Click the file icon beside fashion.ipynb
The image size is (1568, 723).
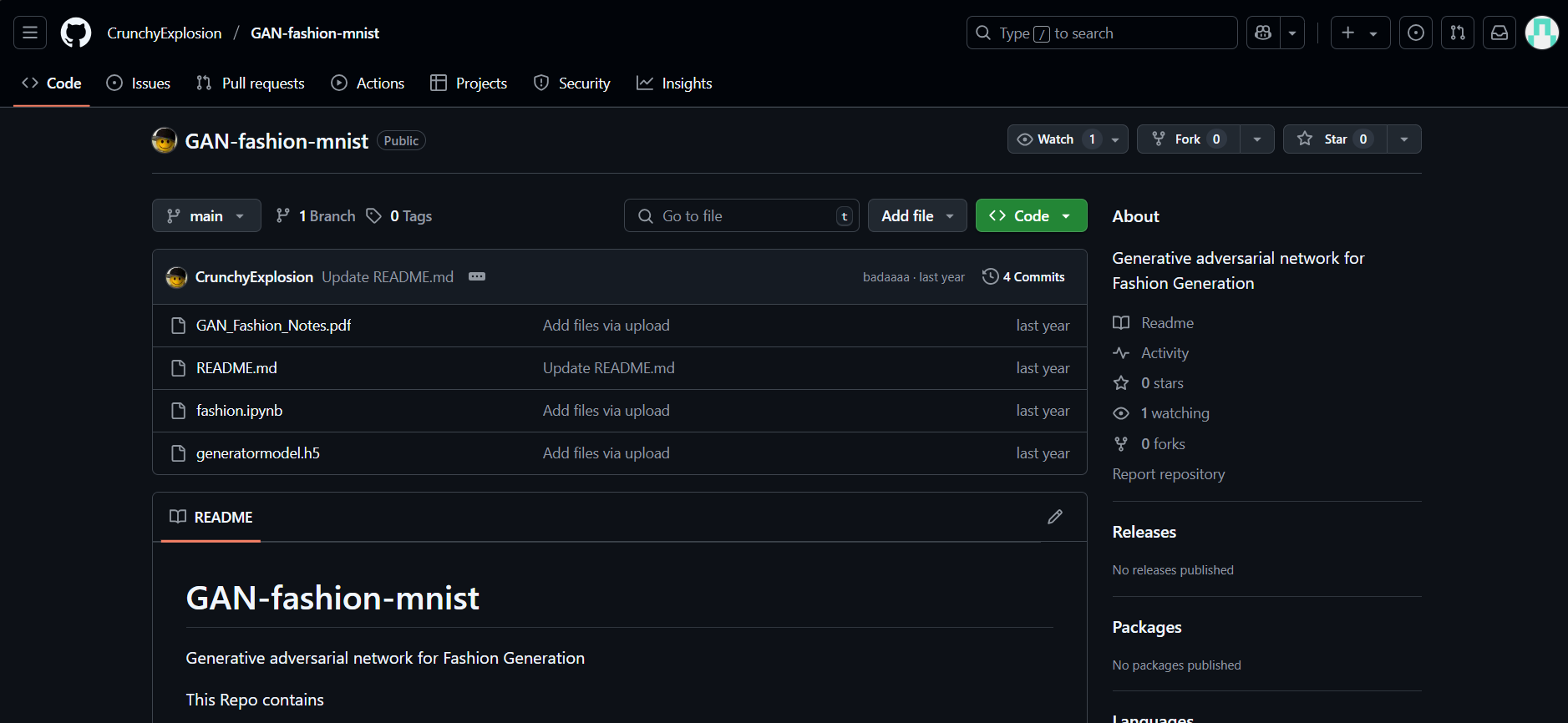(178, 411)
